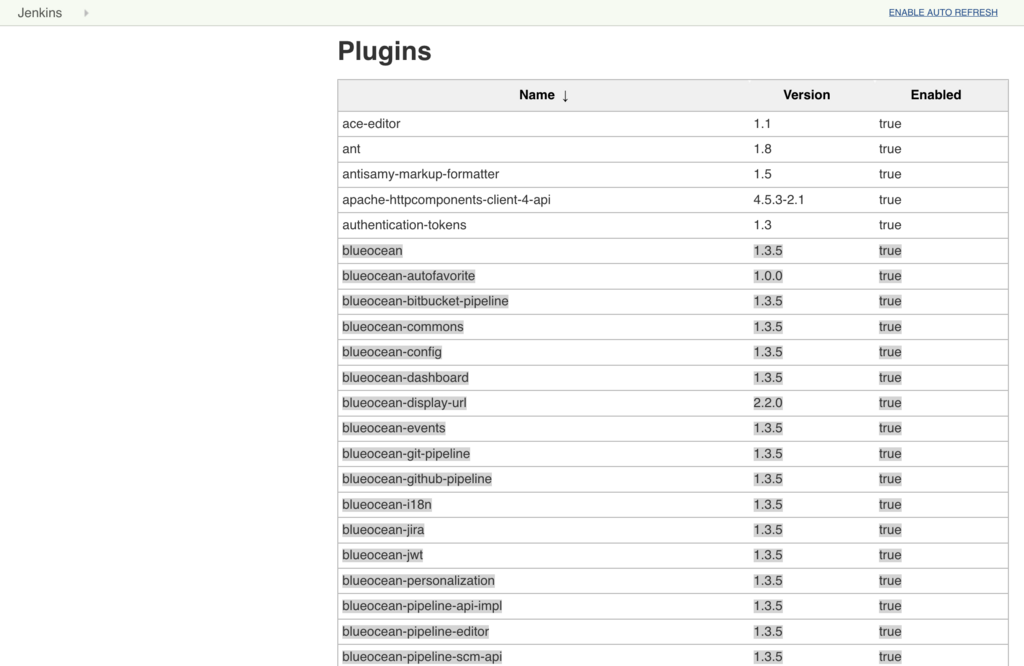
Task: Select the blueocean-jwt plugin name
Action: (382, 555)
